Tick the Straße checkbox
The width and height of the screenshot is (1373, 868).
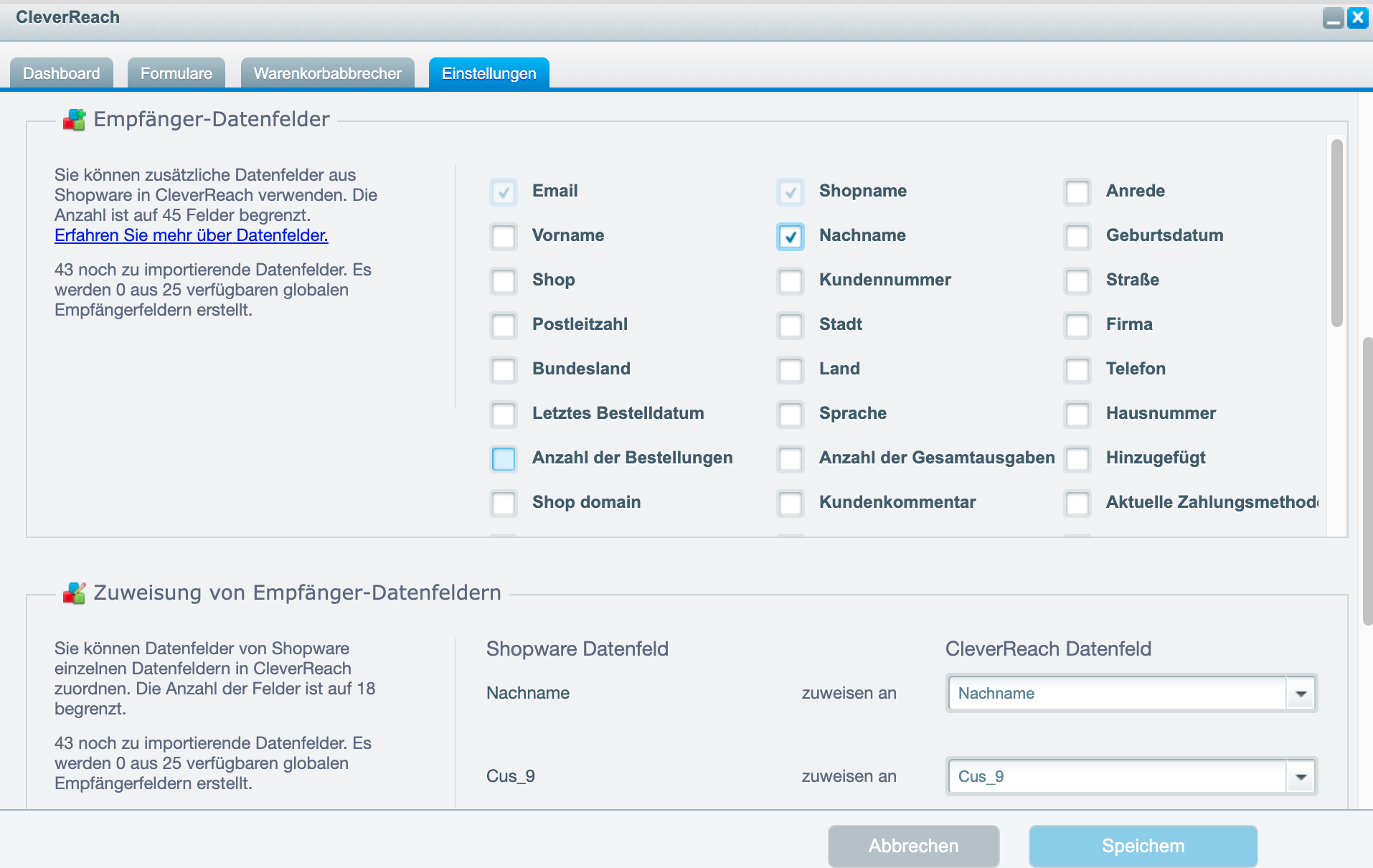click(x=1077, y=280)
